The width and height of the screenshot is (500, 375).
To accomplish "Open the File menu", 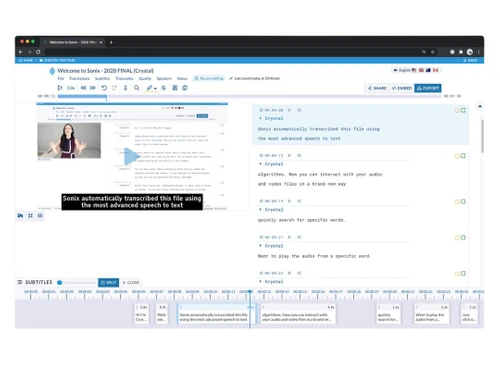I will 61,78.
